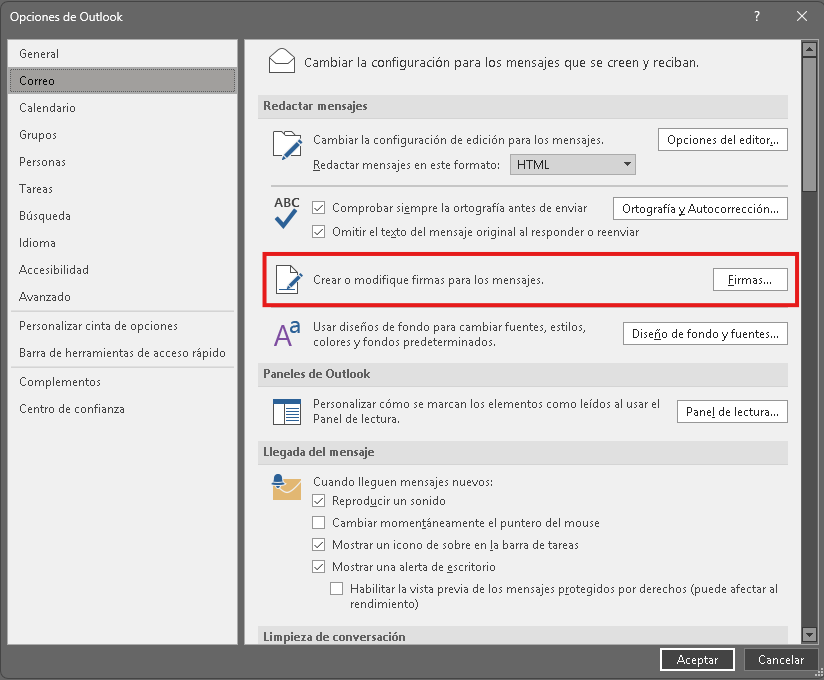The image size is (824, 680).
Task: Open Centro de confianza category
Action: (122, 409)
